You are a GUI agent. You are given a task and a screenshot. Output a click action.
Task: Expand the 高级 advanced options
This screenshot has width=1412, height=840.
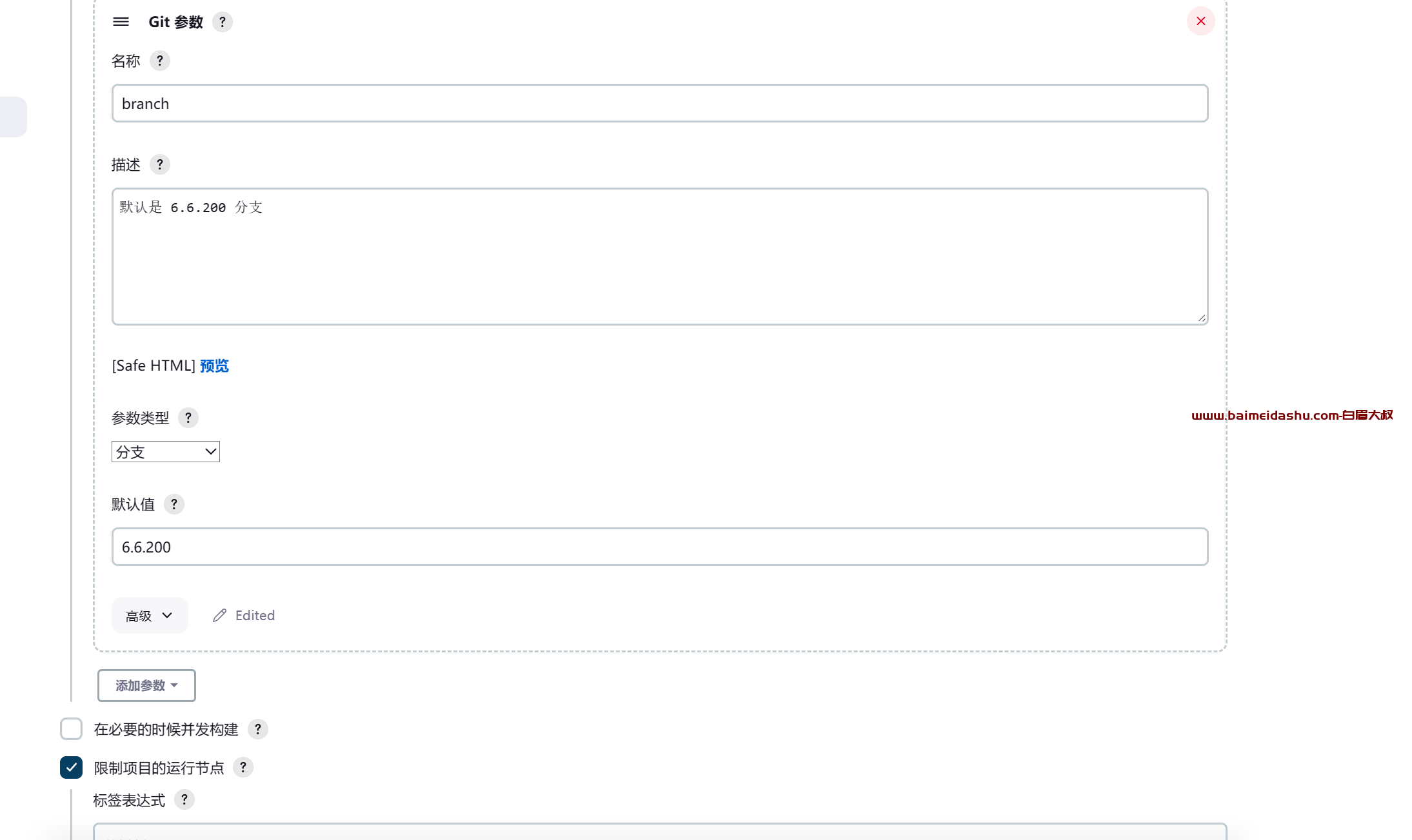pyautogui.click(x=150, y=615)
